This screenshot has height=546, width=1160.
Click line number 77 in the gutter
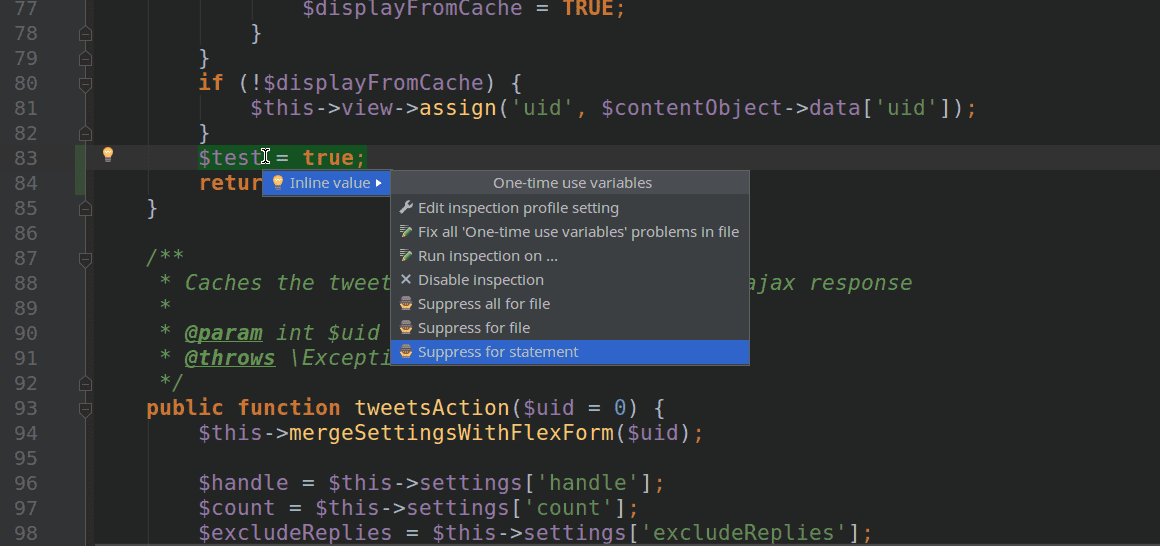(x=26, y=9)
